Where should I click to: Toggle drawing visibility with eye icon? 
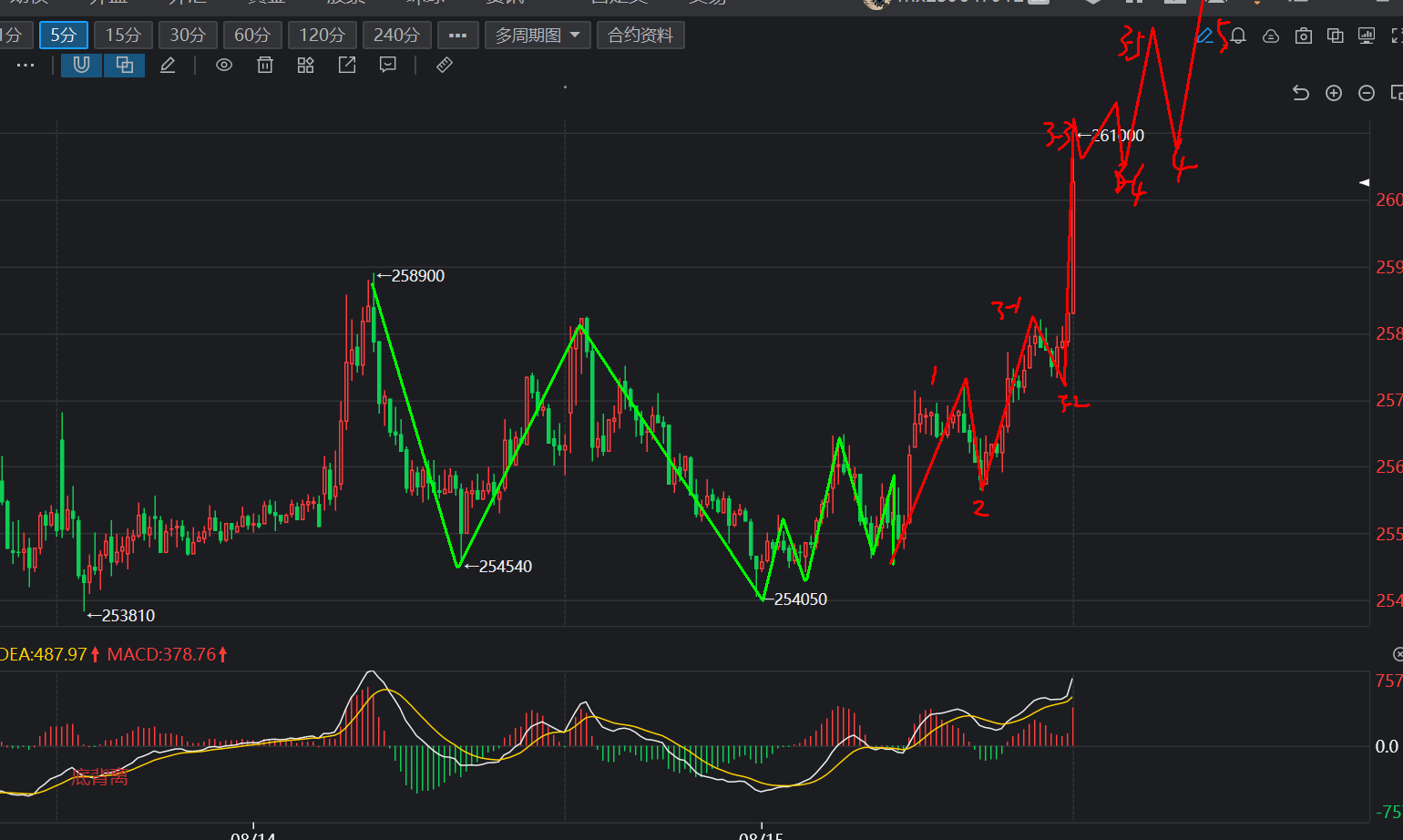(x=224, y=65)
